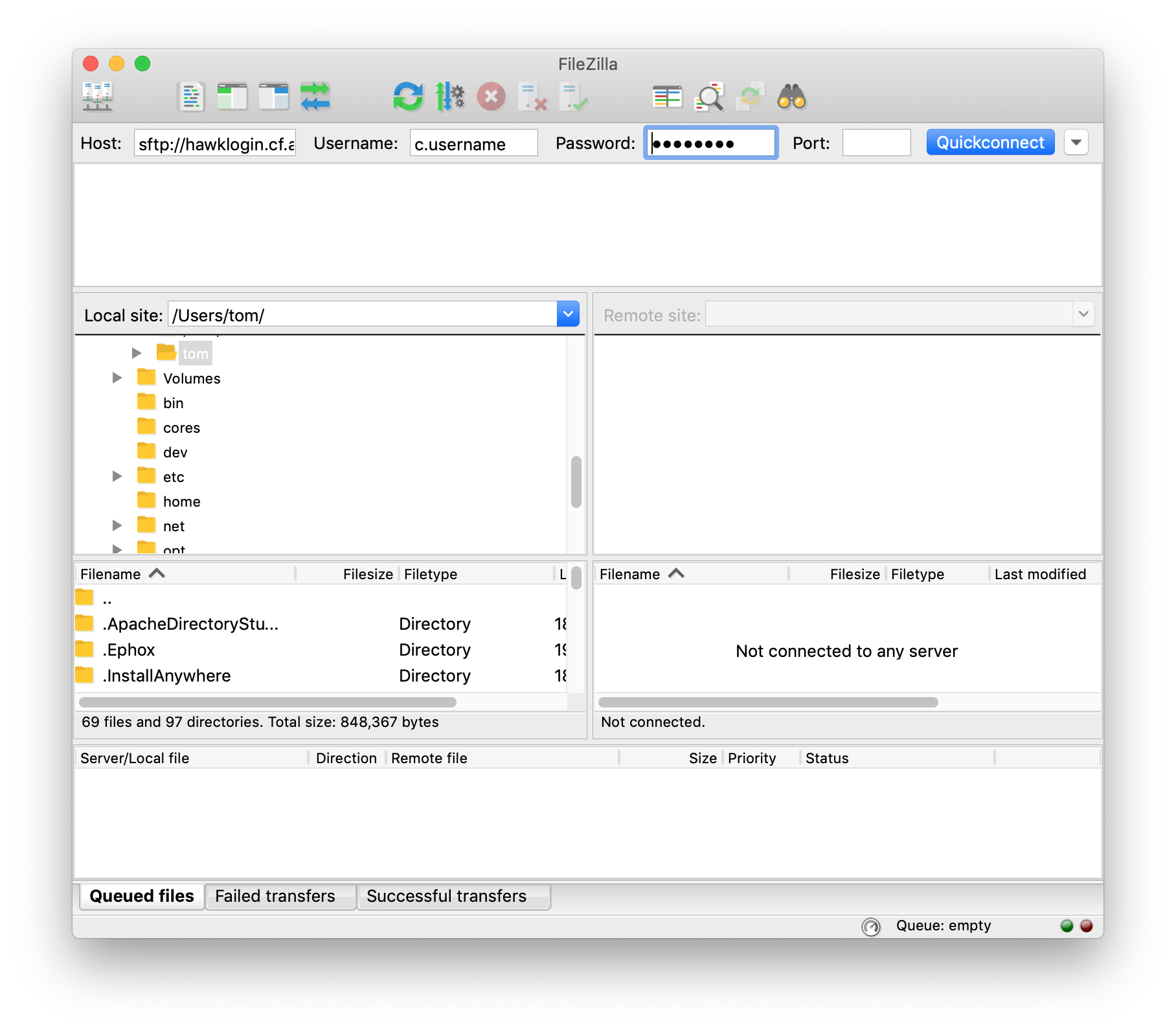Sort remote list by Filetype header
This screenshot has height=1034, width=1176.
click(937, 574)
